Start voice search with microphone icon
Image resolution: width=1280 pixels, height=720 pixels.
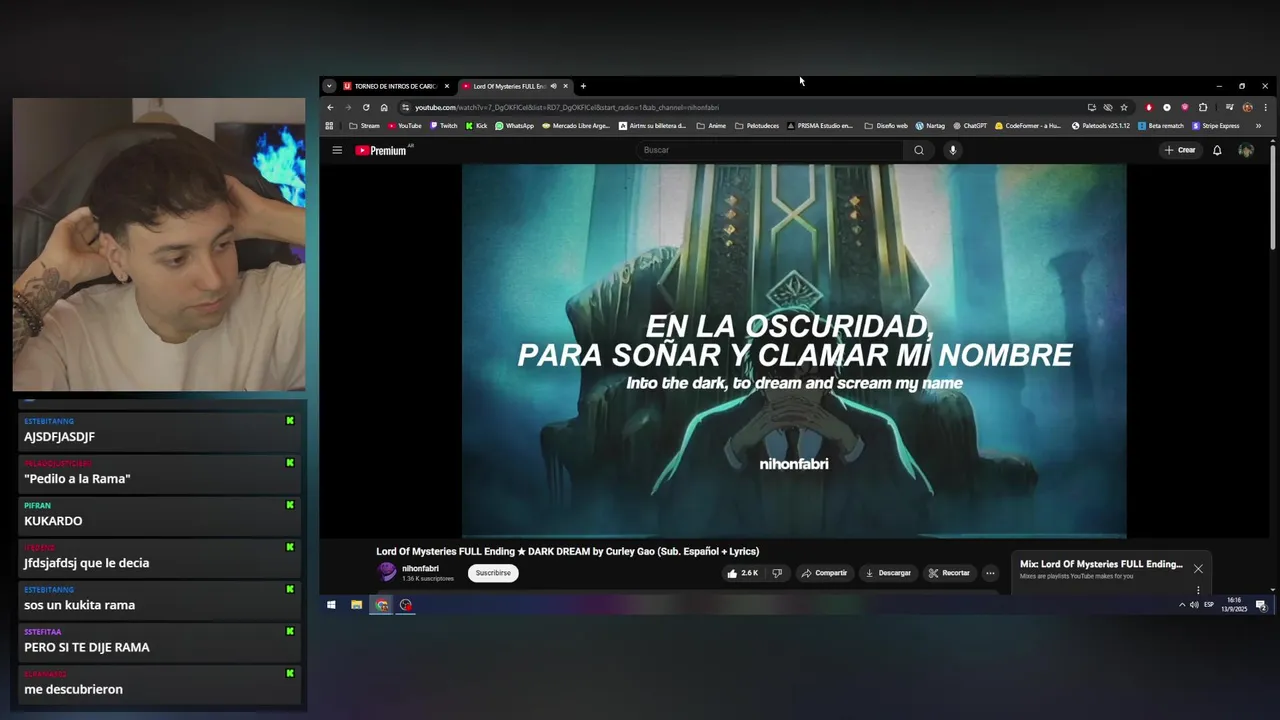pos(953,150)
